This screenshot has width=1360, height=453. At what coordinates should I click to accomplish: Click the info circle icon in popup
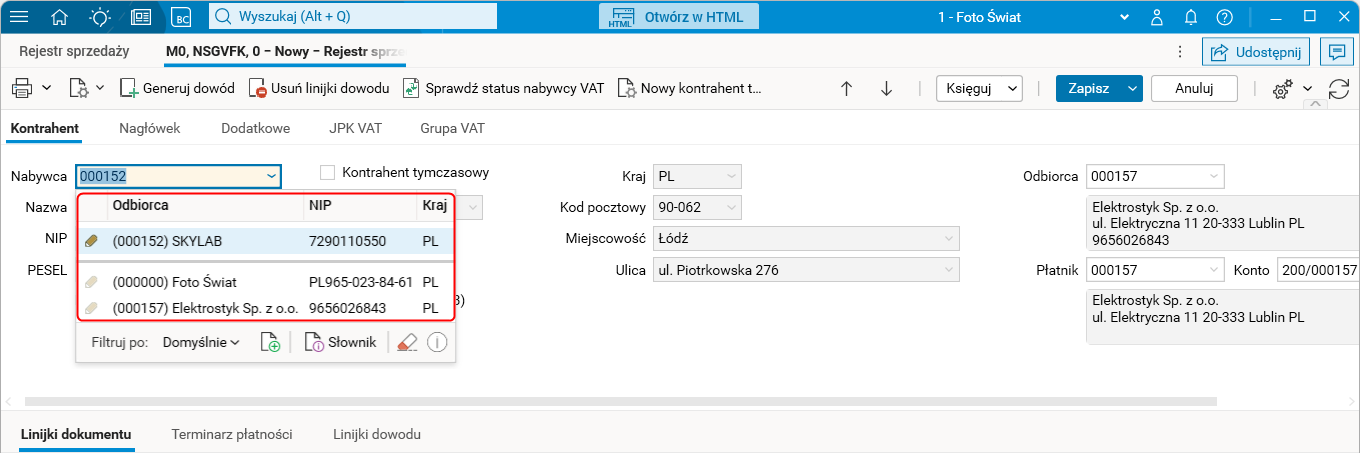[x=436, y=342]
